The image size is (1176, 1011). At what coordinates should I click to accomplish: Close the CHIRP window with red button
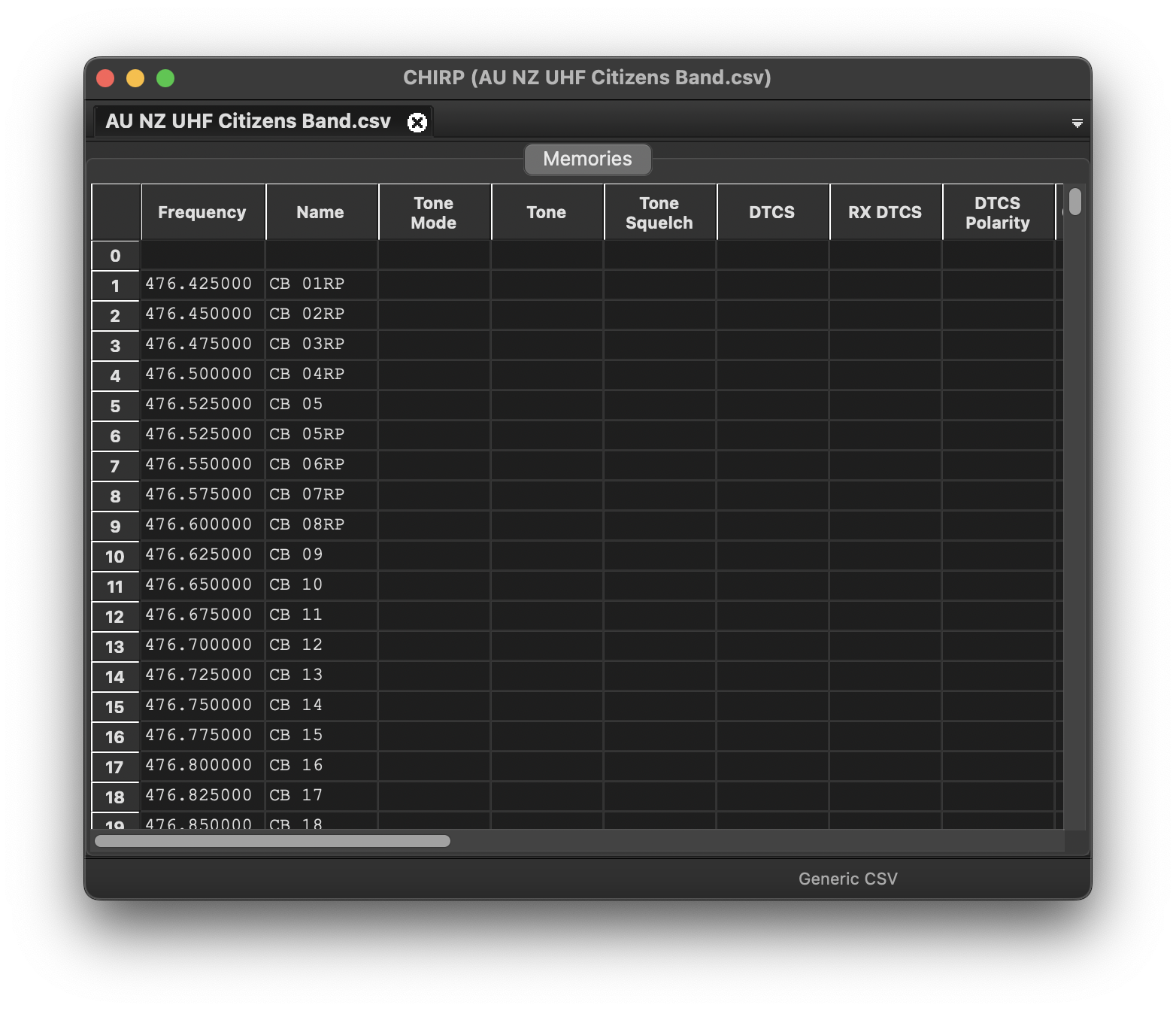click(105, 78)
